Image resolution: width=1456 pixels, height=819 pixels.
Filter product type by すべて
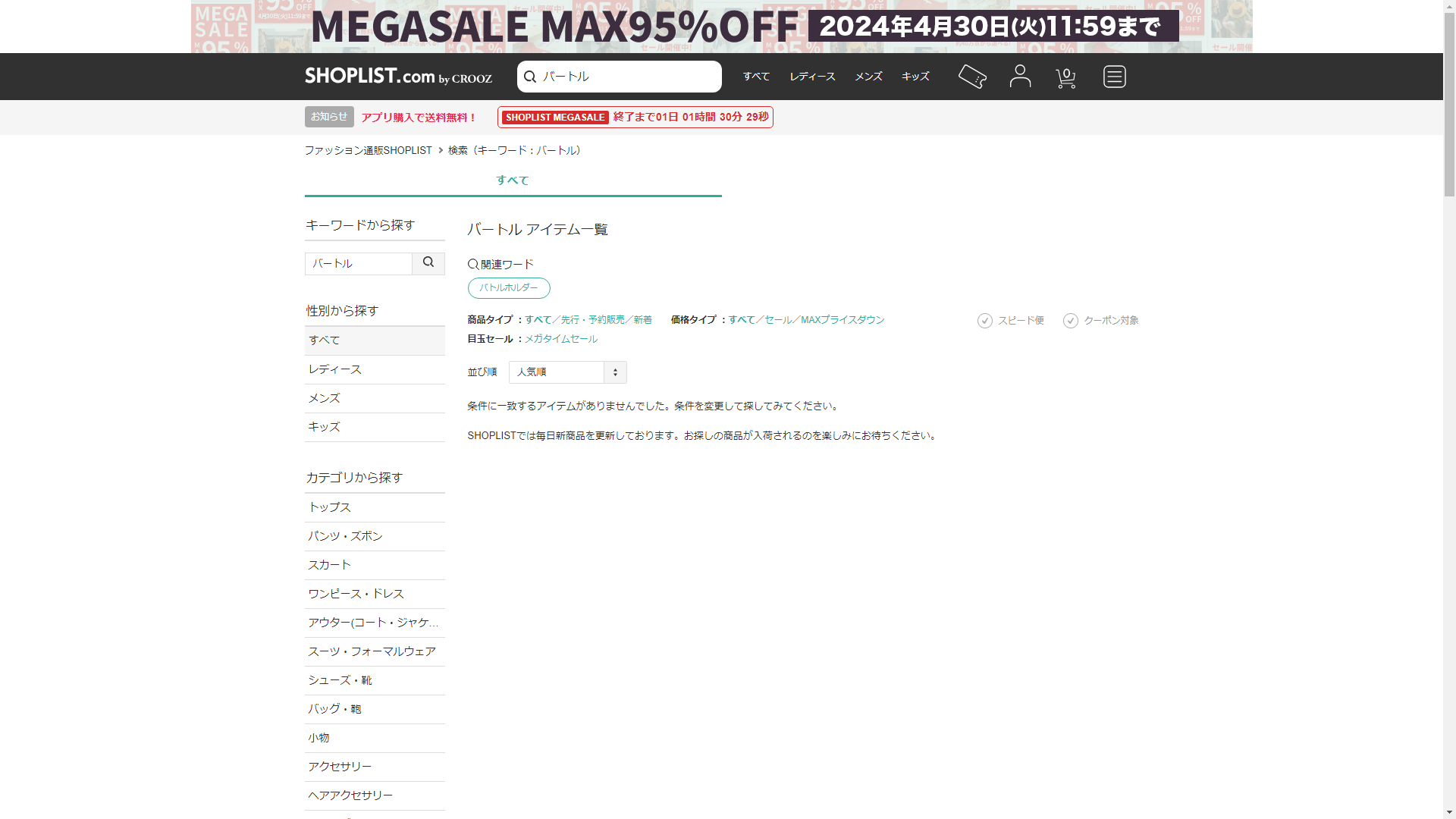[x=538, y=320]
